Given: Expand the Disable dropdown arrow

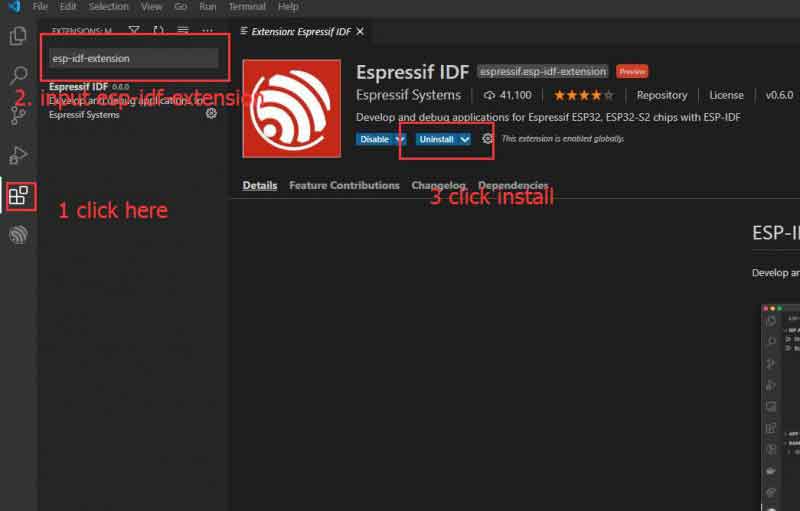Looking at the screenshot, I should pyautogui.click(x=400, y=139).
